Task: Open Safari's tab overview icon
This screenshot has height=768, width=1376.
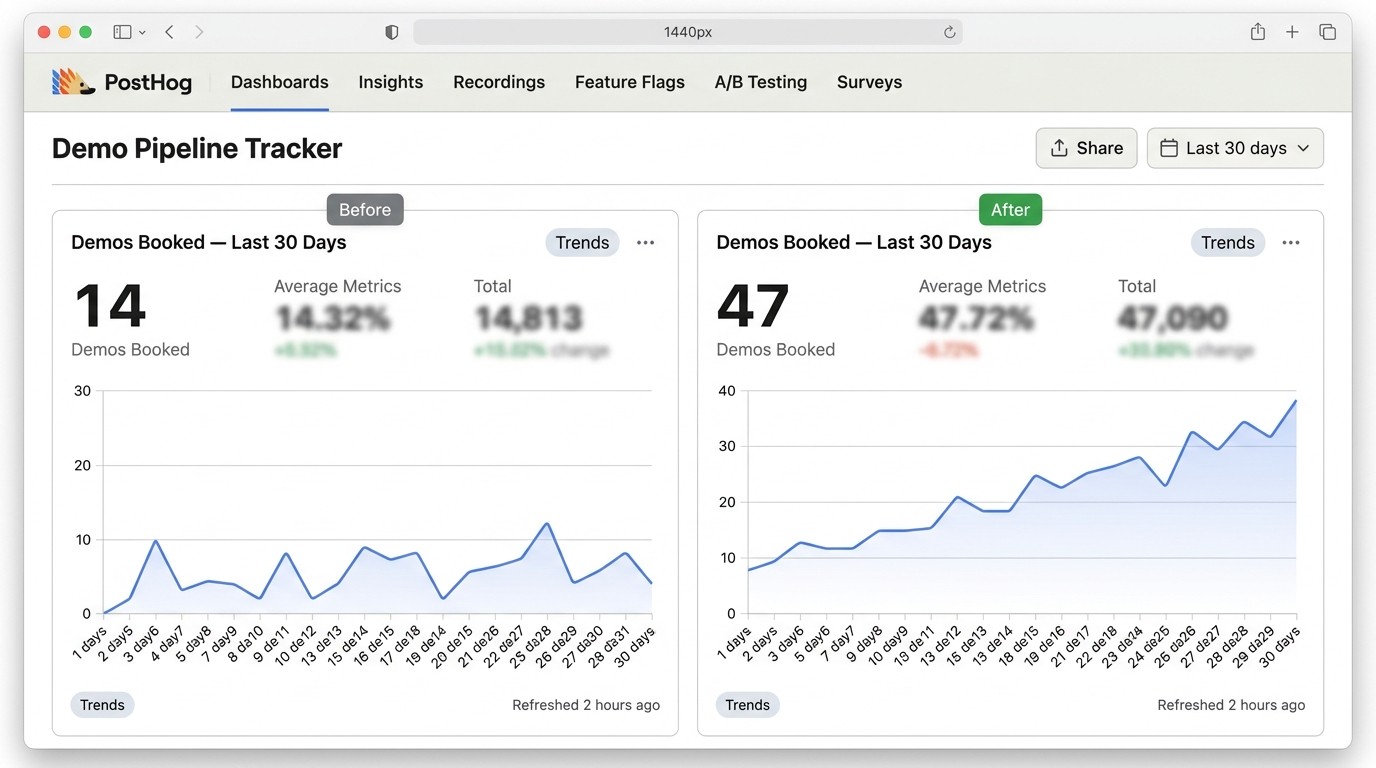Action: coord(1327,31)
